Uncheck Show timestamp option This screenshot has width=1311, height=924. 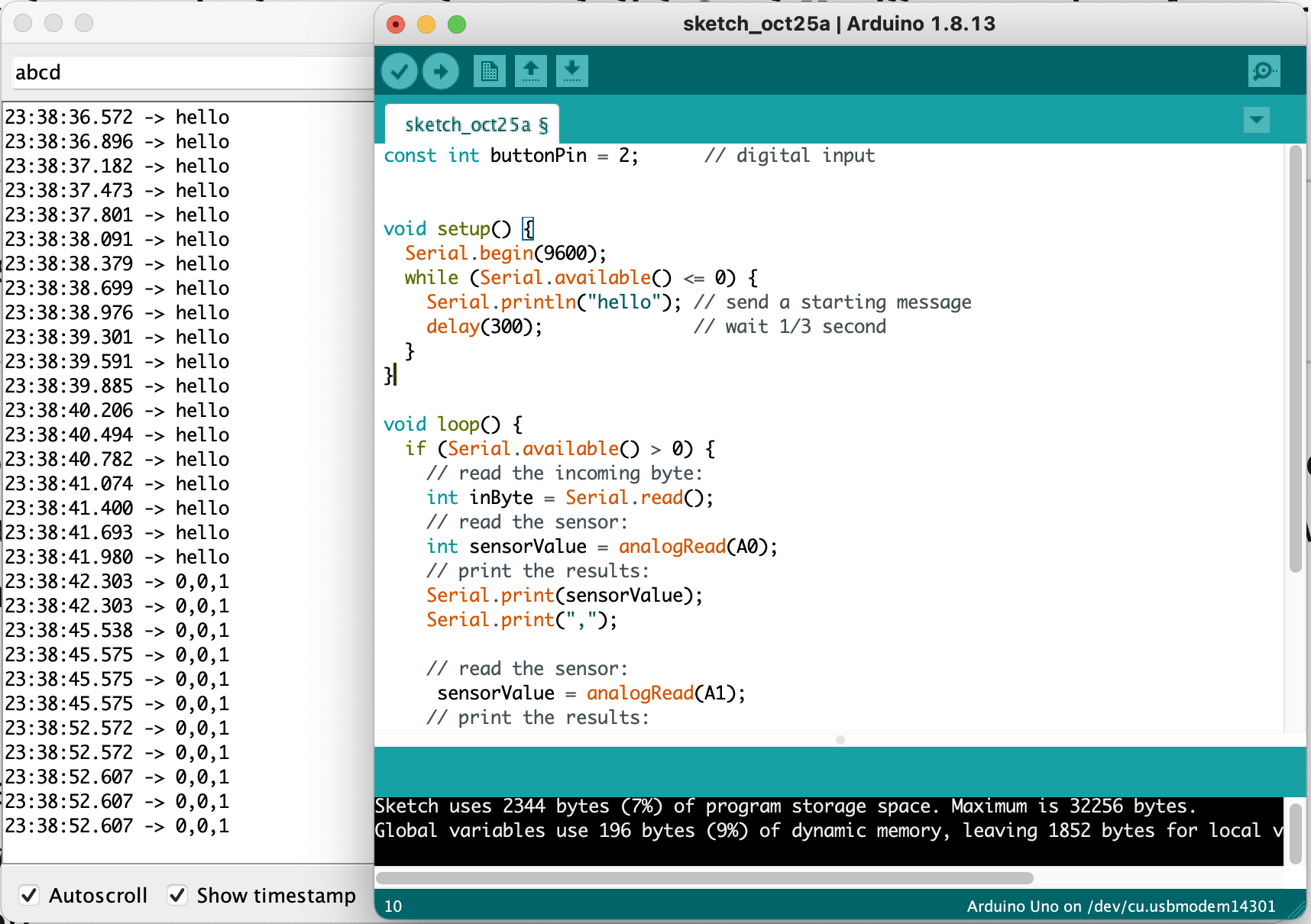pos(177,895)
